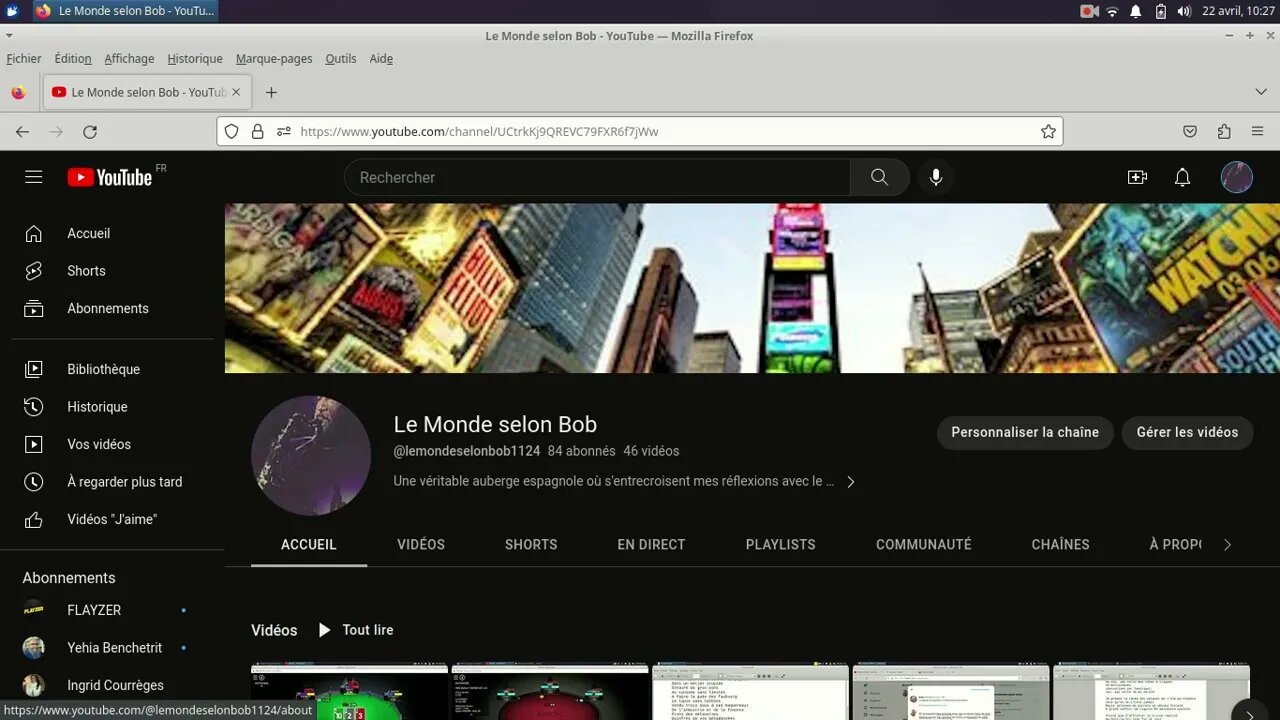This screenshot has height=720, width=1280.
Task: Open Ingrid Courrèges subscription channel
Action: tap(112, 685)
